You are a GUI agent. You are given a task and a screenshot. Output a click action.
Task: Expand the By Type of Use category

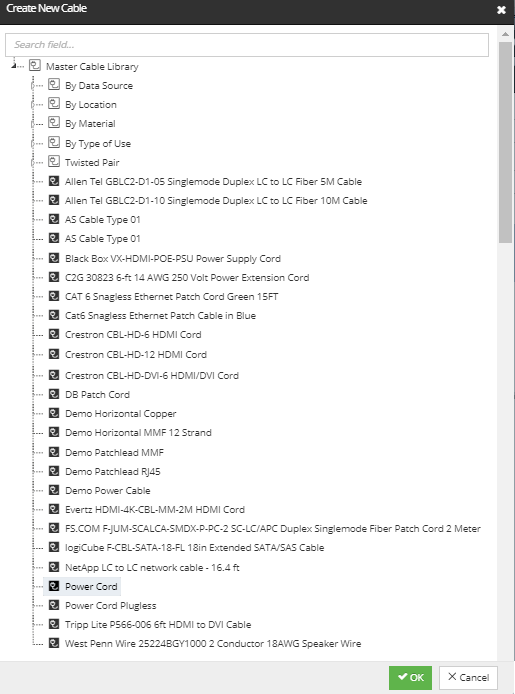click(x=33, y=143)
